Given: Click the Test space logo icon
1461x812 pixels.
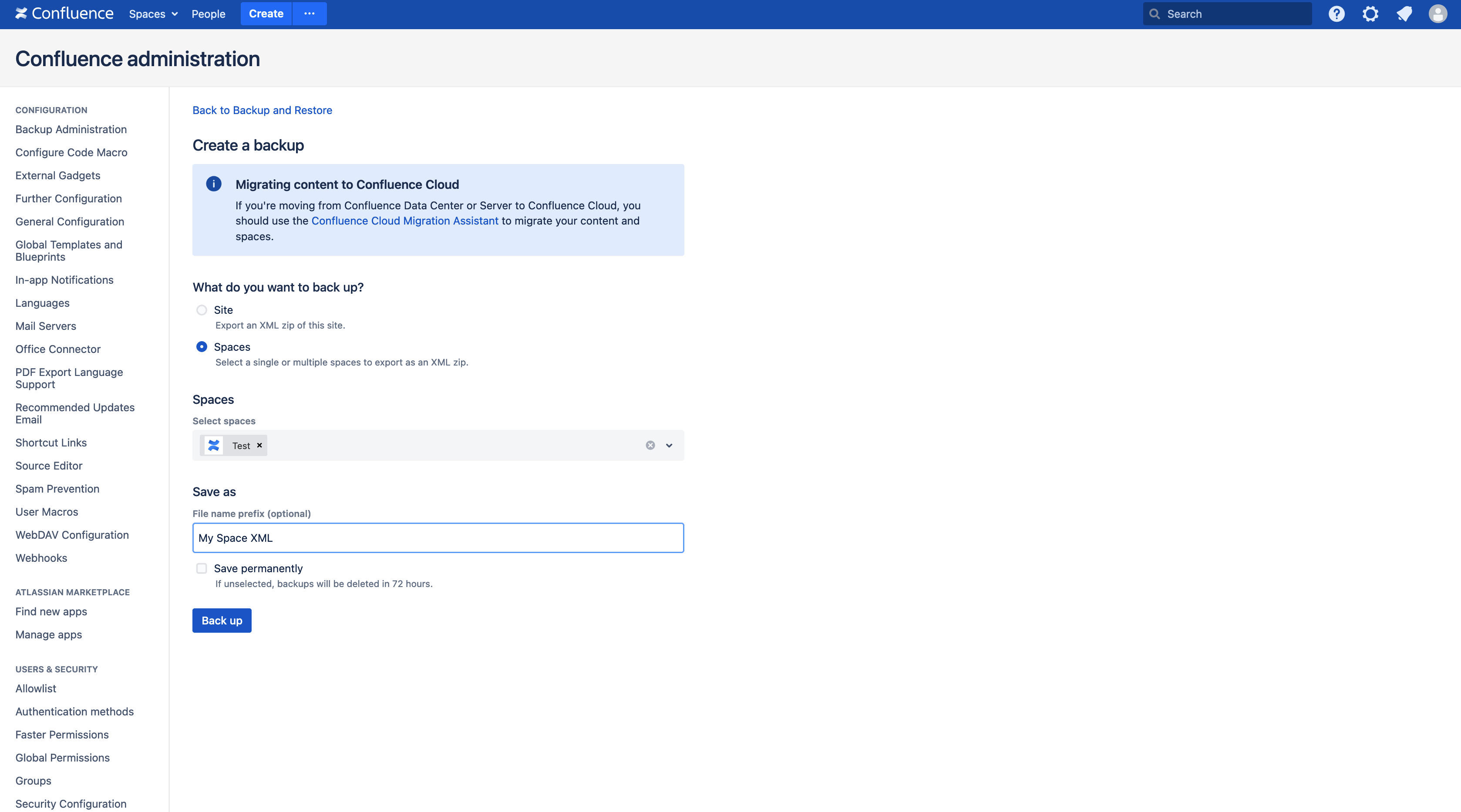Looking at the screenshot, I should click(x=214, y=445).
